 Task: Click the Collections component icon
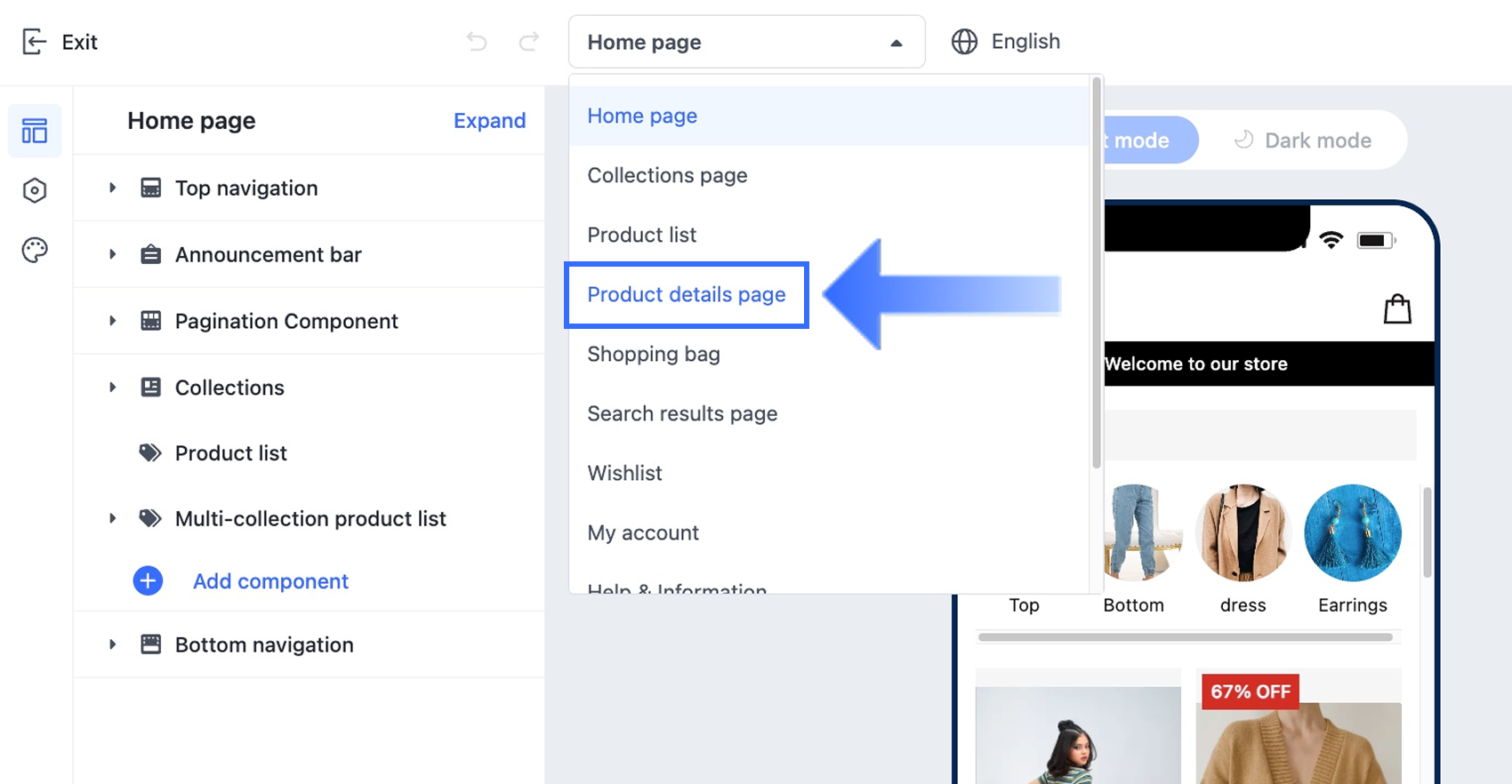tap(151, 388)
